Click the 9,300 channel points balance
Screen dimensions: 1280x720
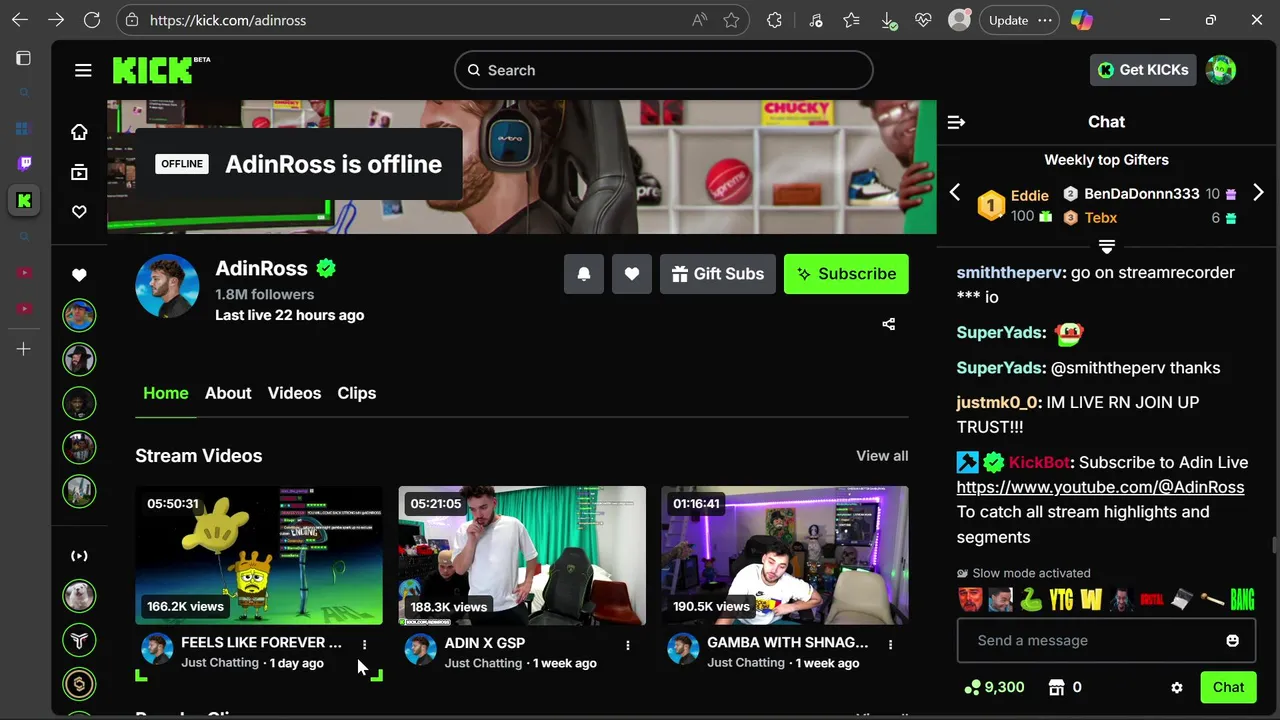994,687
